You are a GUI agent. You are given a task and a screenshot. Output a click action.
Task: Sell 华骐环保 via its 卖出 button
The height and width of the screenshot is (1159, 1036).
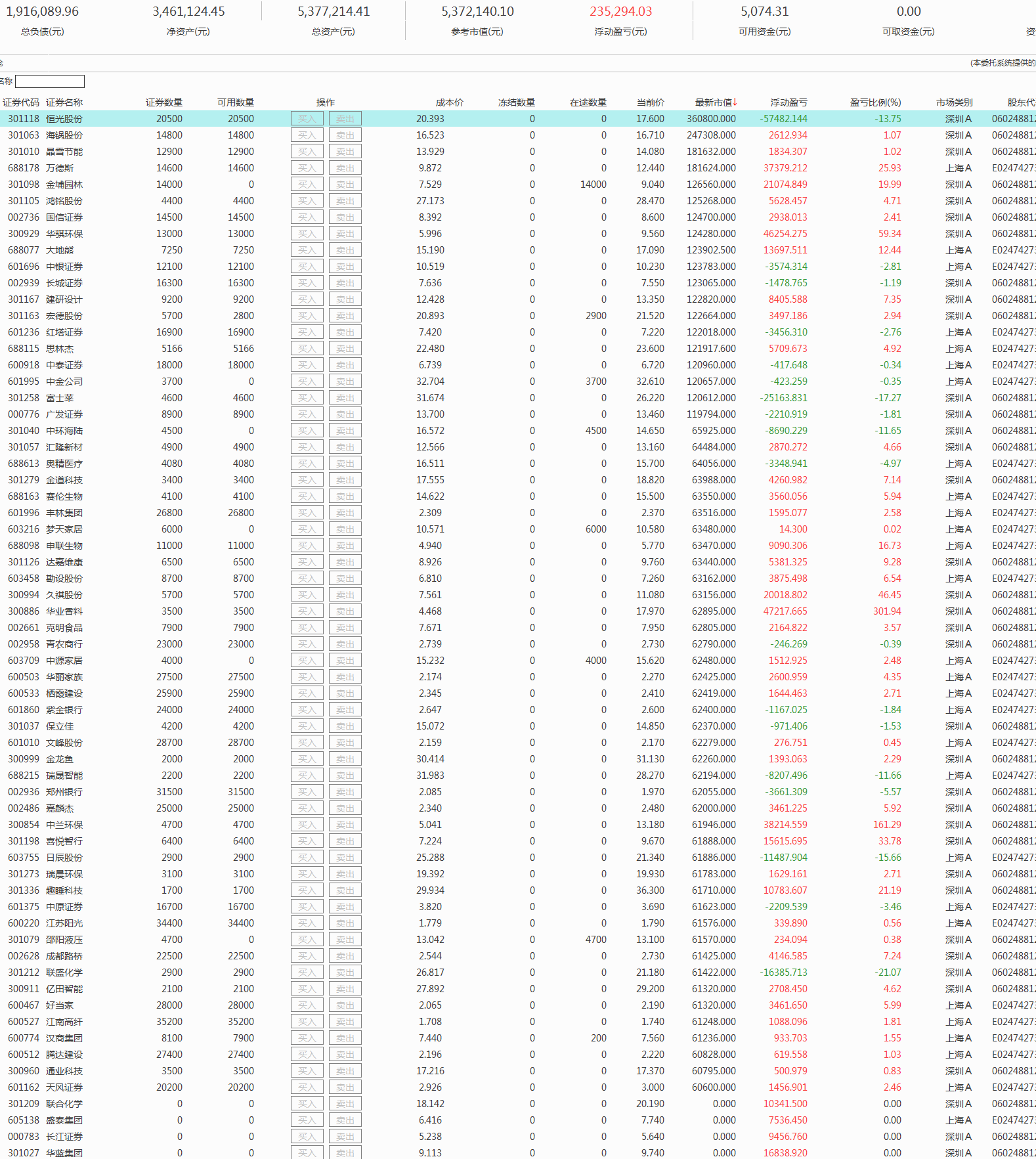point(345,234)
